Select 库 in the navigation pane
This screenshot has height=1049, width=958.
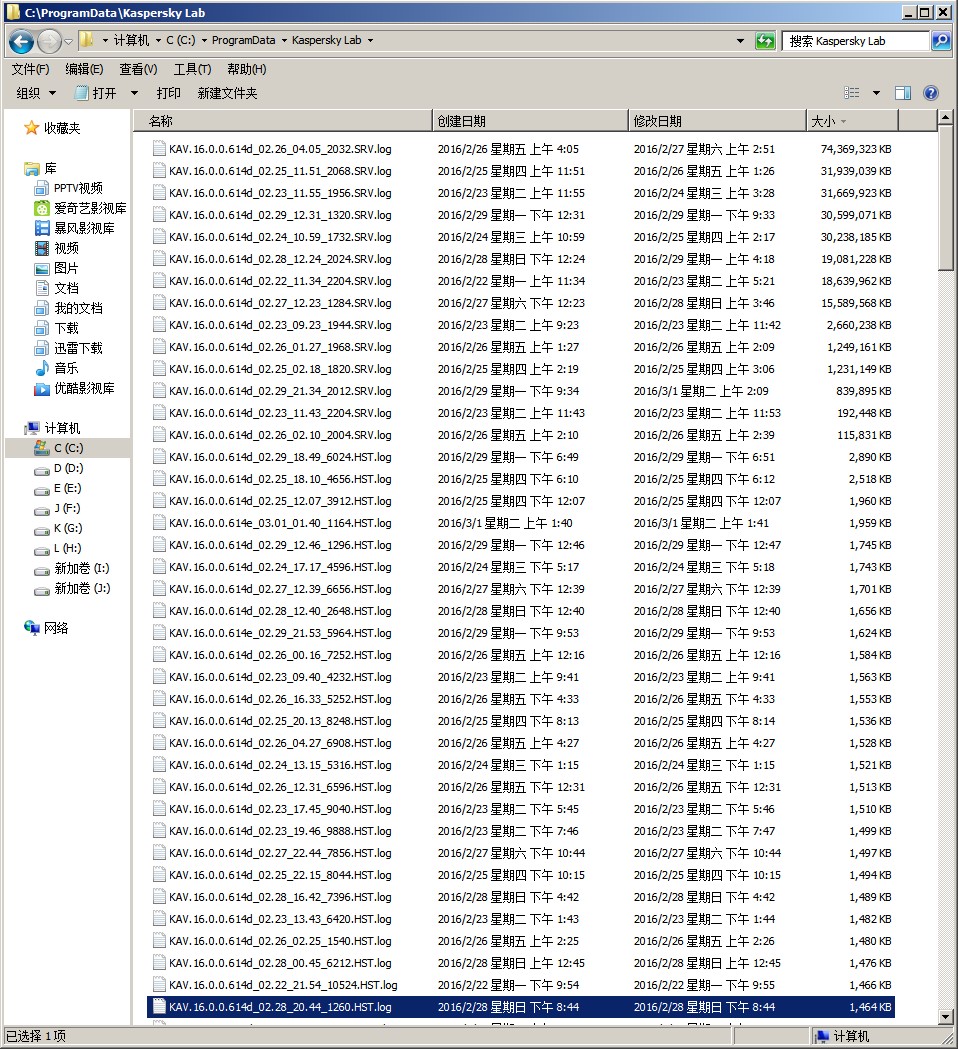tap(41, 169)
